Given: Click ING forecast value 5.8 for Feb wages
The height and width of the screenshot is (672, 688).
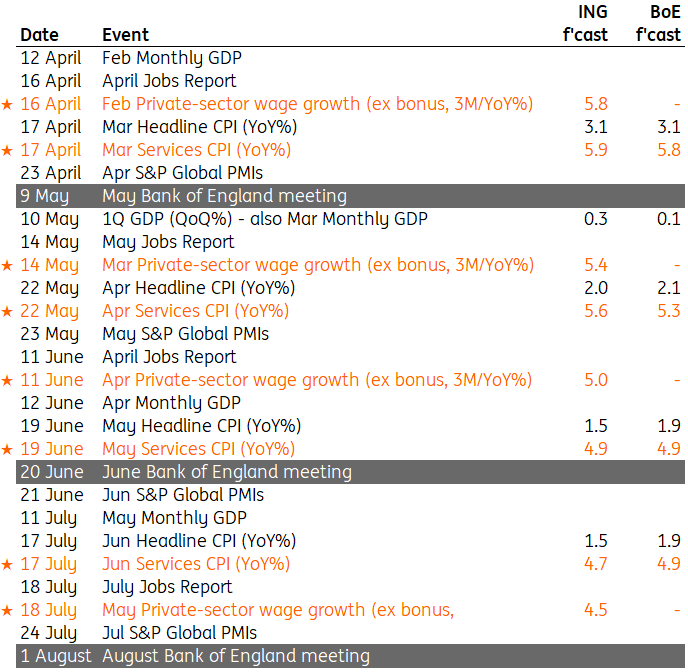Looking at the screenshot, I should 595,104.
